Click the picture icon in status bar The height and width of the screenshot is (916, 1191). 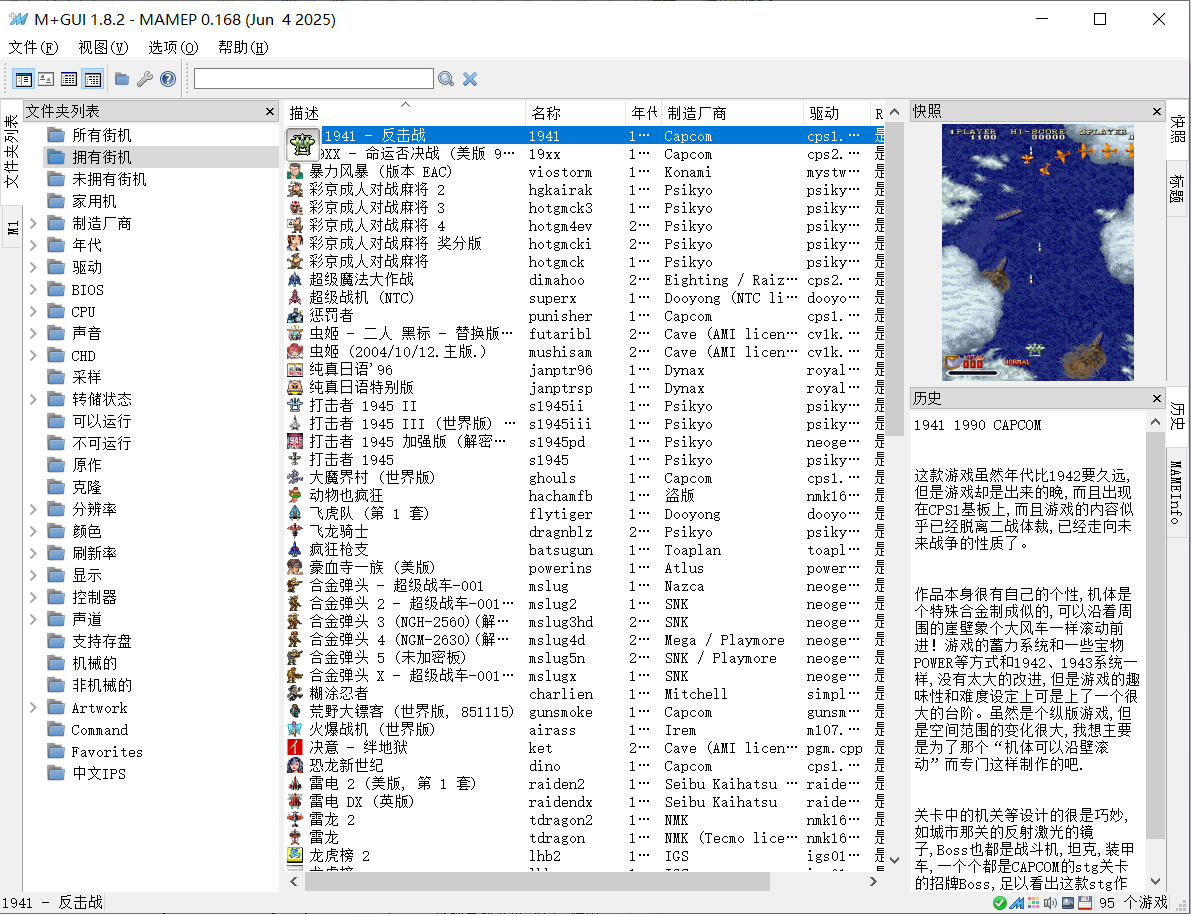1068,903
